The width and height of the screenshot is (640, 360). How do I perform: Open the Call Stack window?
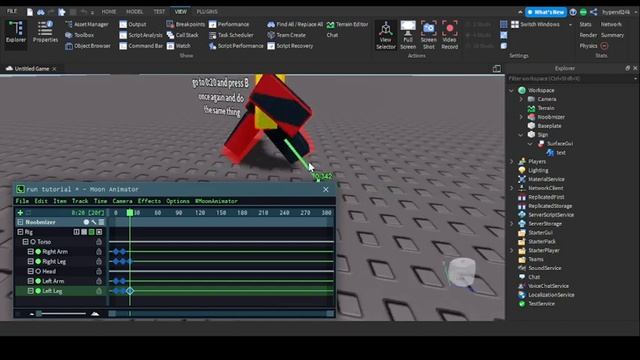[x=183, y=35]
